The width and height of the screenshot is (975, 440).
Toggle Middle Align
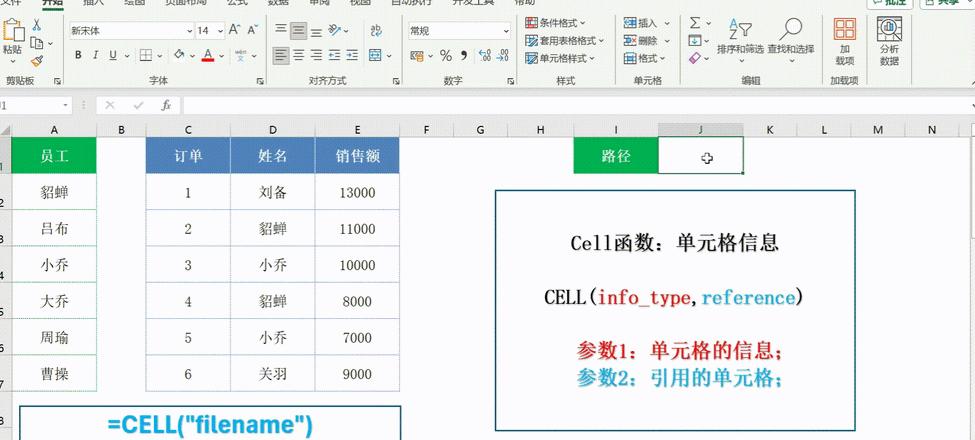click(x=298, y=30)
